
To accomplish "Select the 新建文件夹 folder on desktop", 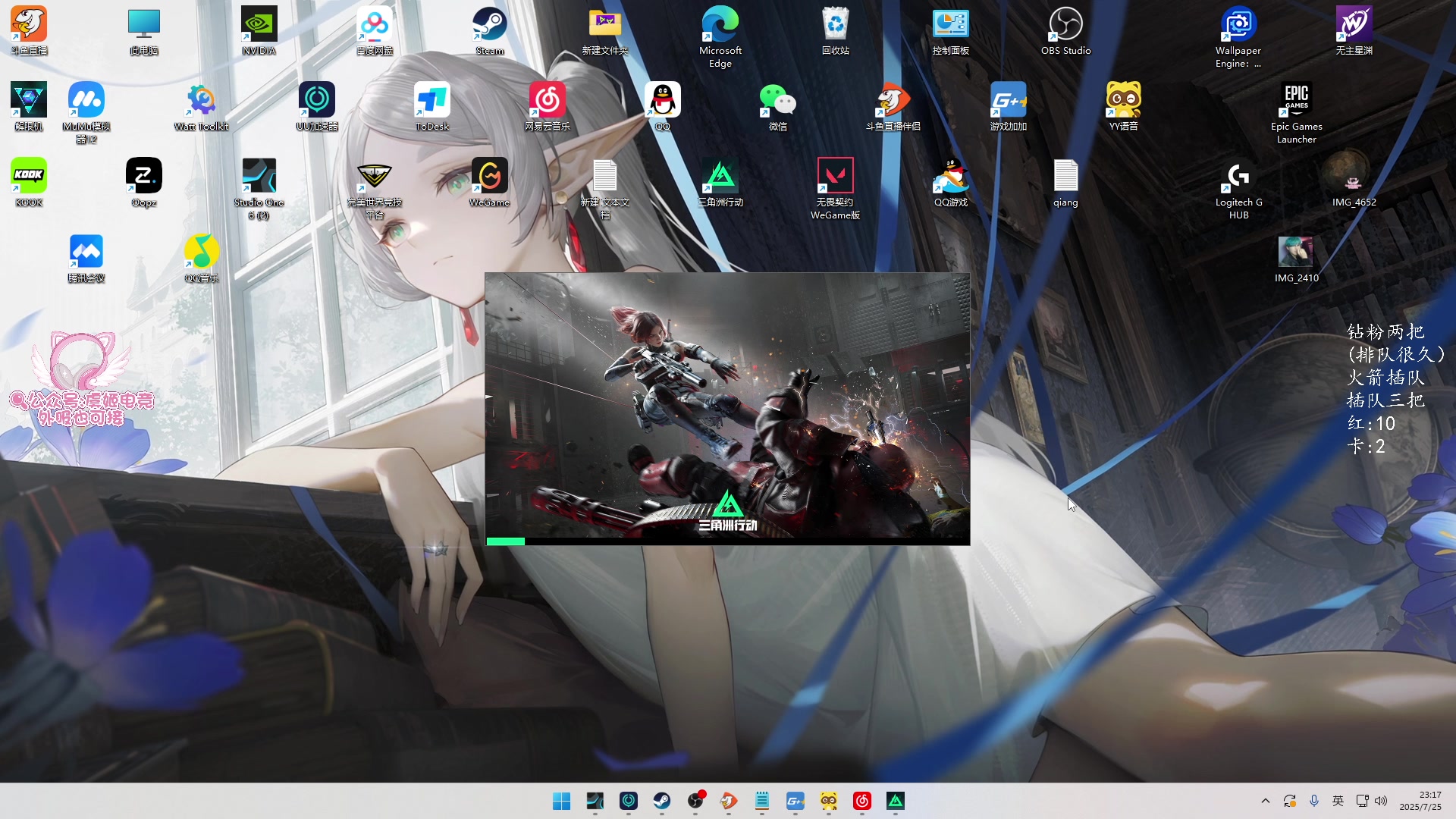I will pyautogui.click(x=605, y=31).
